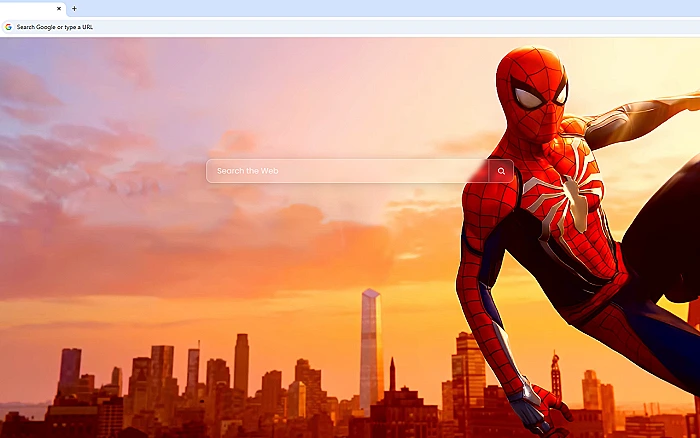
Task: Open a new tab with the plus icon
Action: (74, 8)
